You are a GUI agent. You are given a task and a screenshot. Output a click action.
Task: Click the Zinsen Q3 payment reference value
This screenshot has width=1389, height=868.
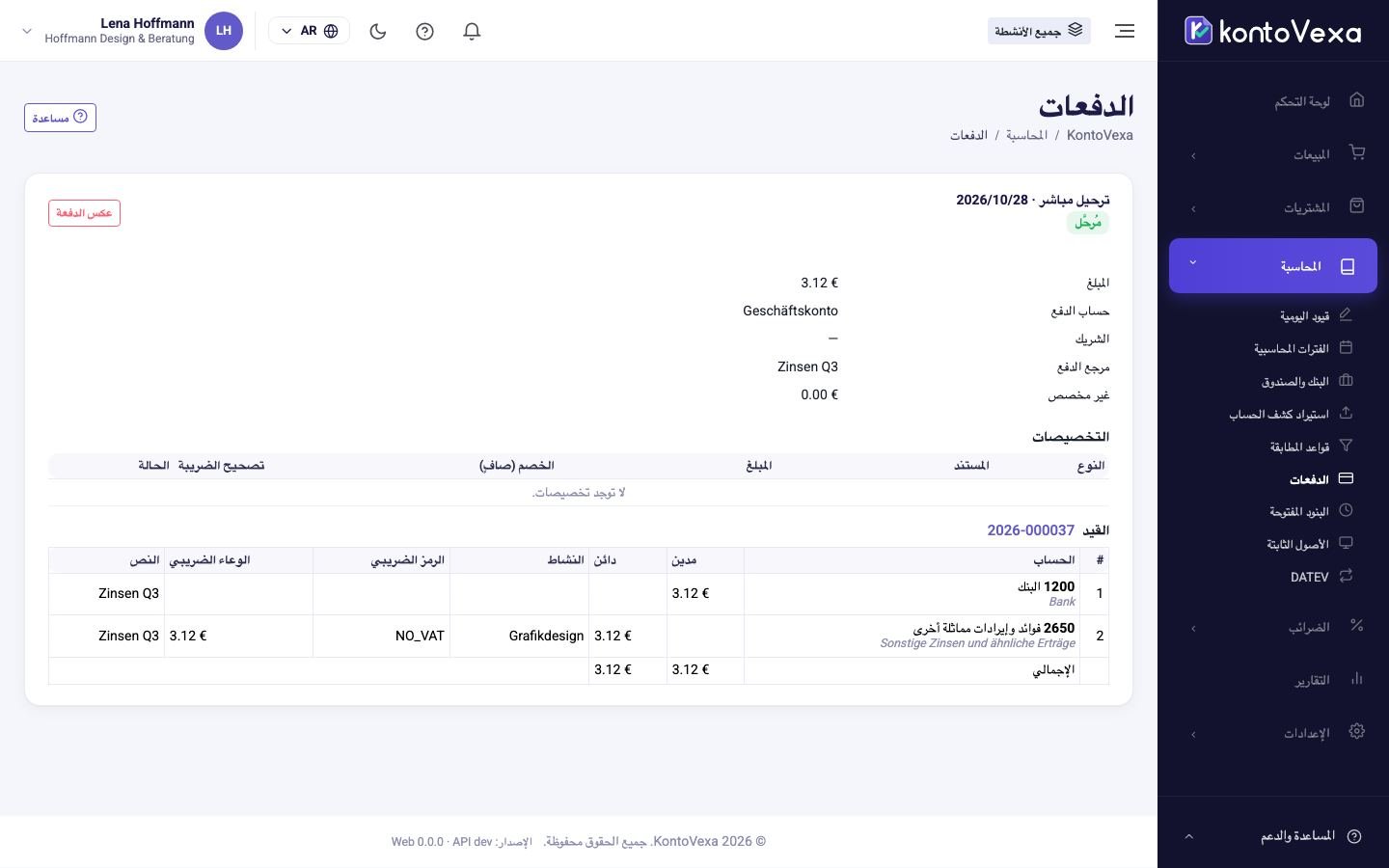point(807,366)
